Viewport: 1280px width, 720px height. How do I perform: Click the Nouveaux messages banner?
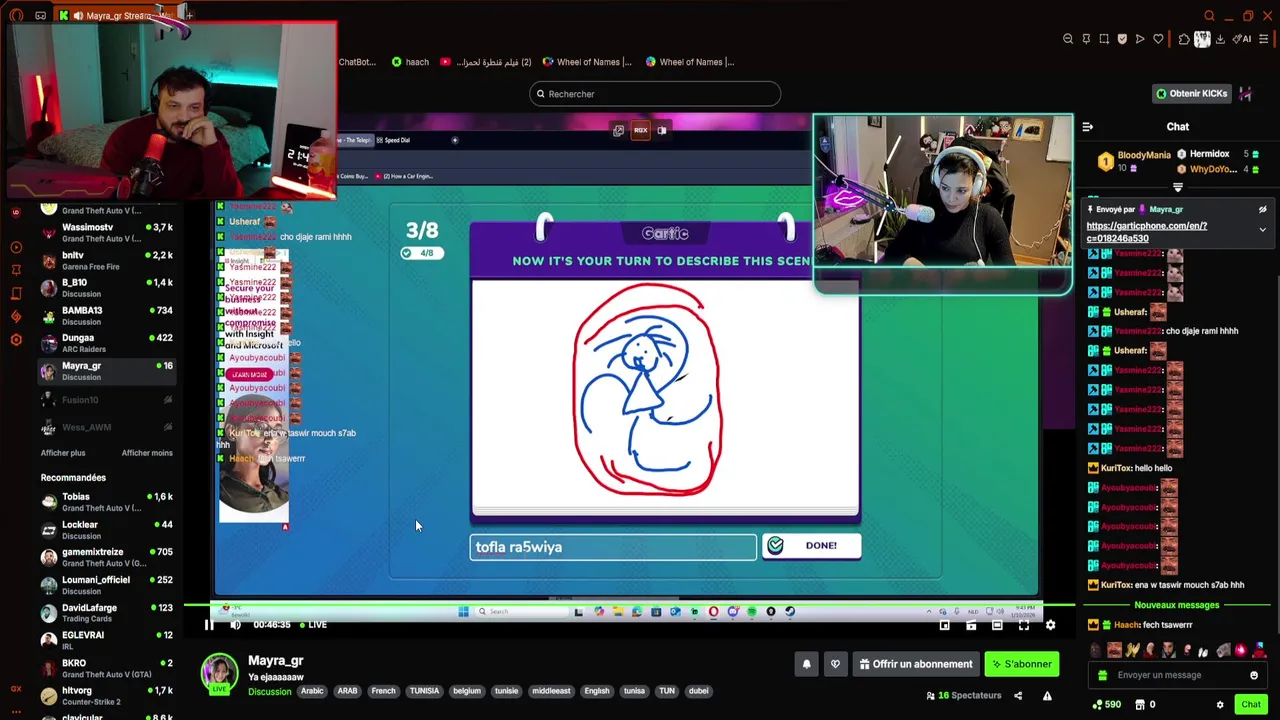(x=1177, y=605)
